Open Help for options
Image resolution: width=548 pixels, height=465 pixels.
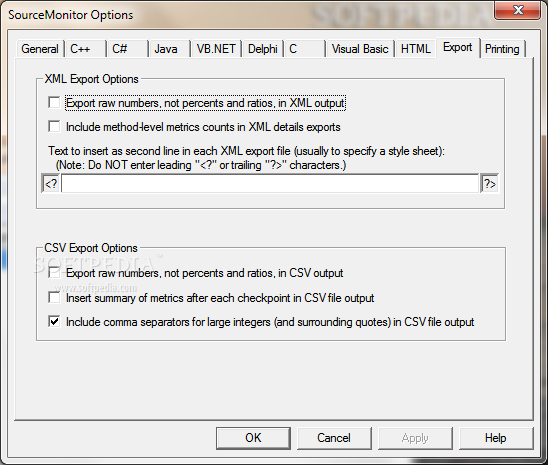[496, 438]
